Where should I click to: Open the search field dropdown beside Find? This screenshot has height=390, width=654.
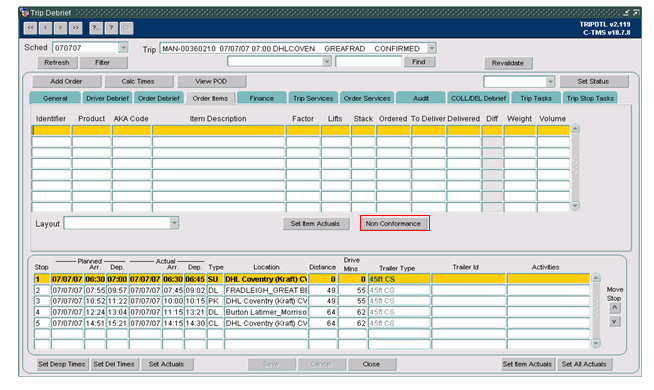point(327,62)
